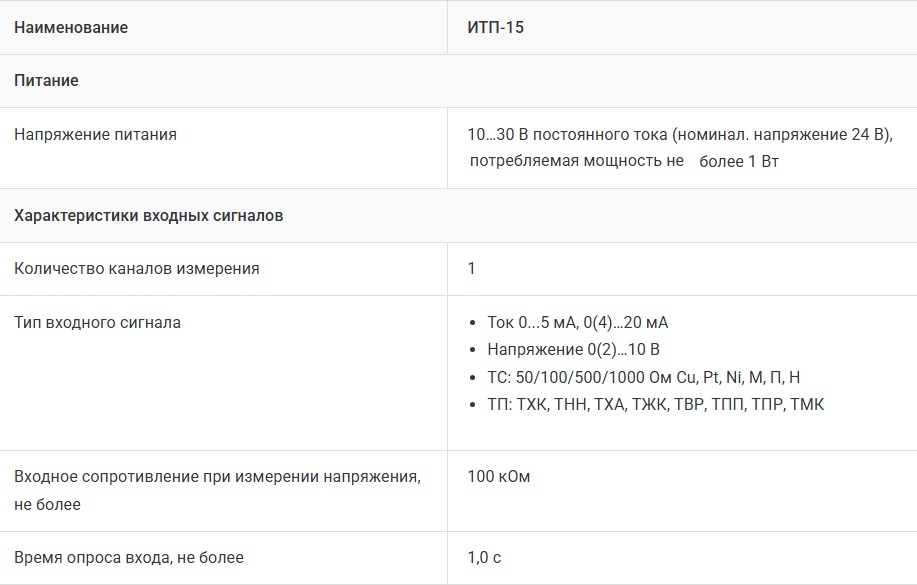Click the 'Напряжение питания' row label
Image resolution: width=917 pixels, height=585 pixels.
point(95,134)
